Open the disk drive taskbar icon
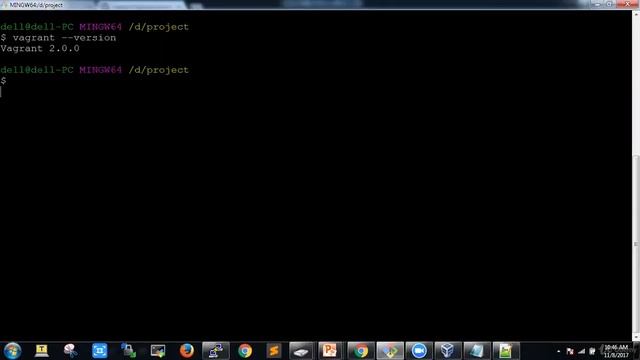 point(301,351)
